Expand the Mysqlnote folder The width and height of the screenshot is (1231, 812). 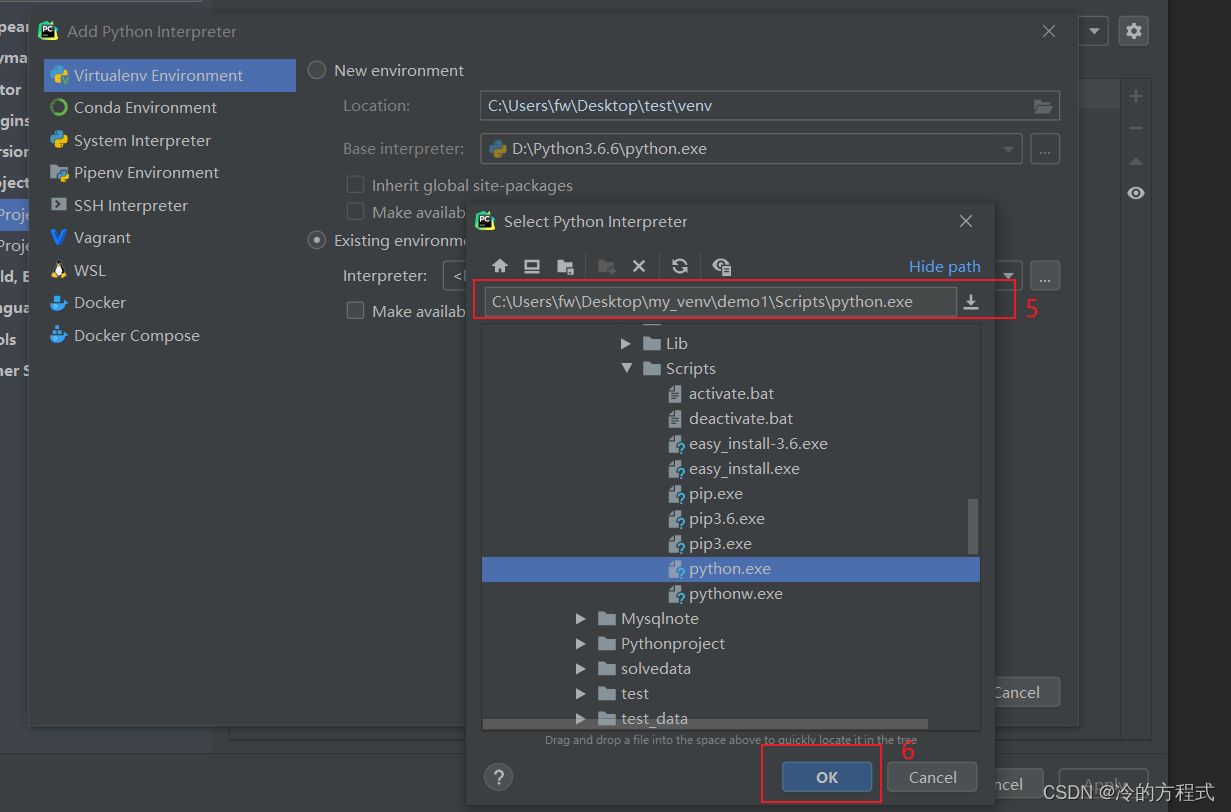click(x=581, y=619)
